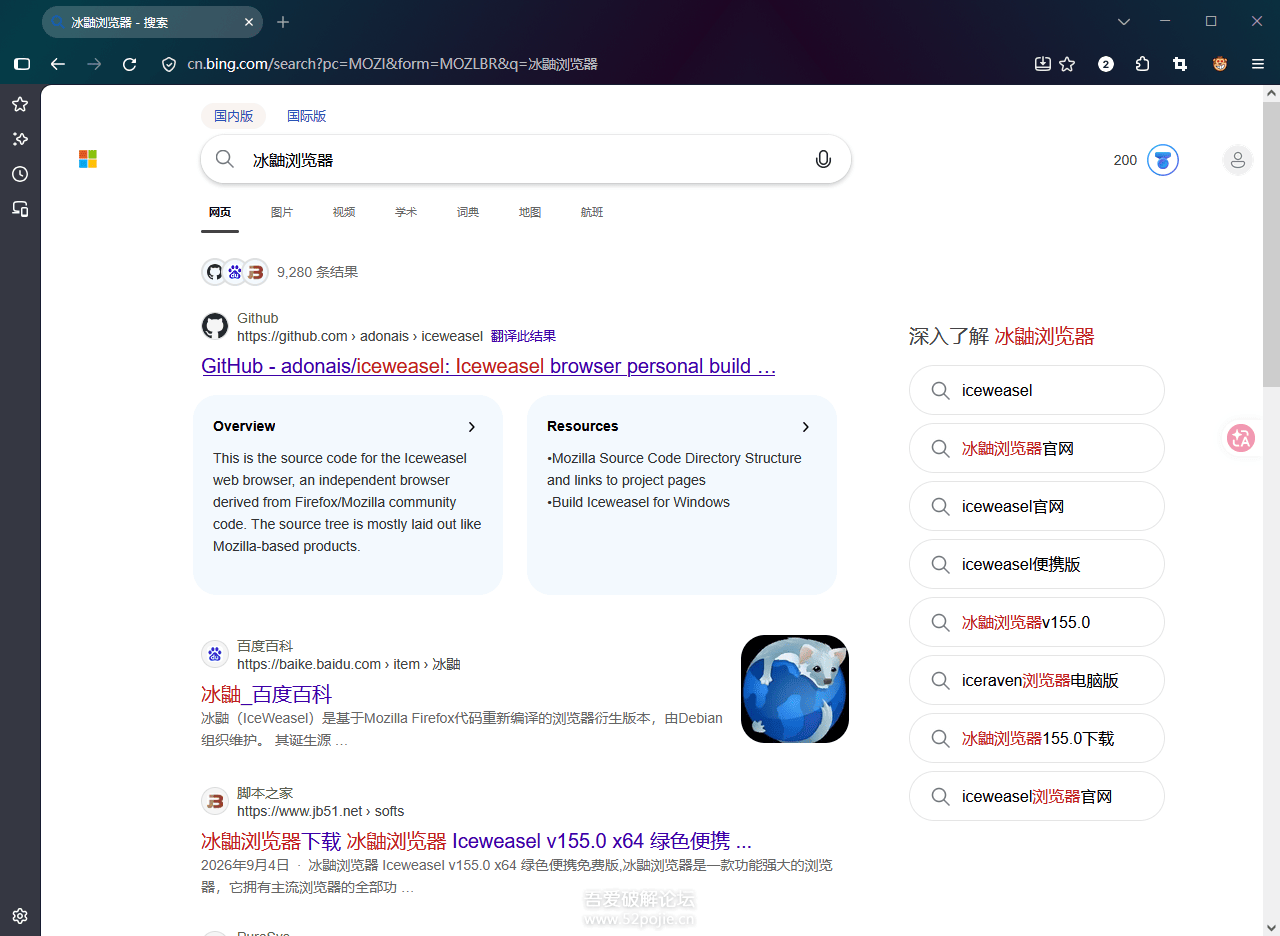Search related suggestion iceweasel便携版
The width and height of the screenshot is (1280, 936).
point(1037,564)
